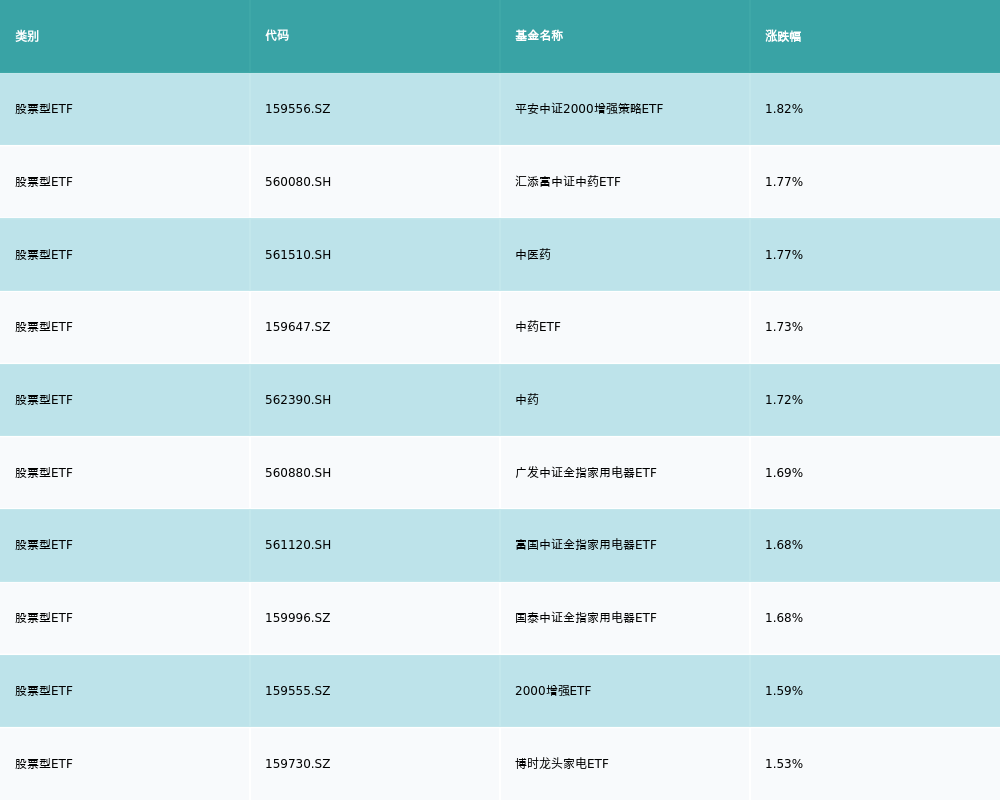Image resolution: width=1000 pixels, height=800 pixels.
Task: Select code 560080.SH
Action: pyautogui.click(x=298, y=182)
